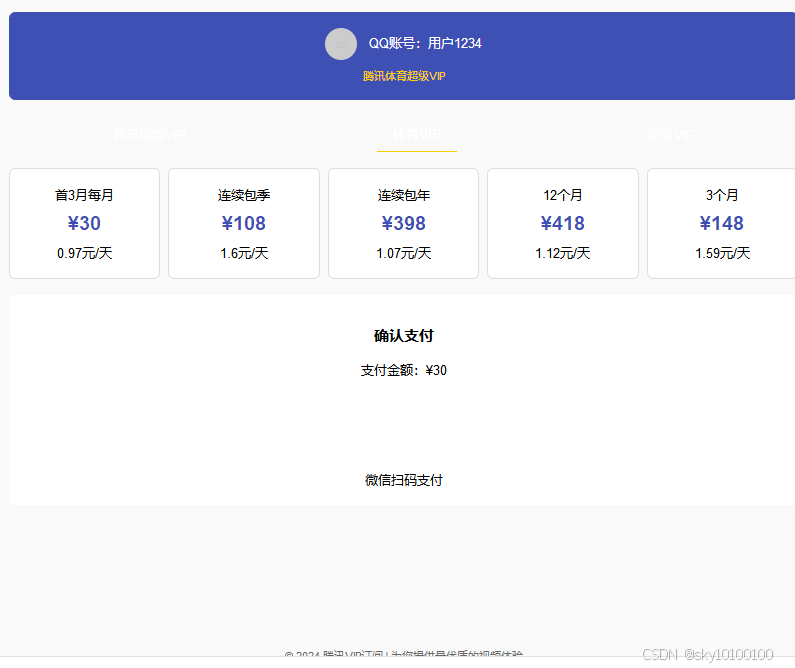Choose the 首3月每月 ¥30 plan card
This screenshot has width=795, height=668.
pyautogui.click(x=85, y=224)
